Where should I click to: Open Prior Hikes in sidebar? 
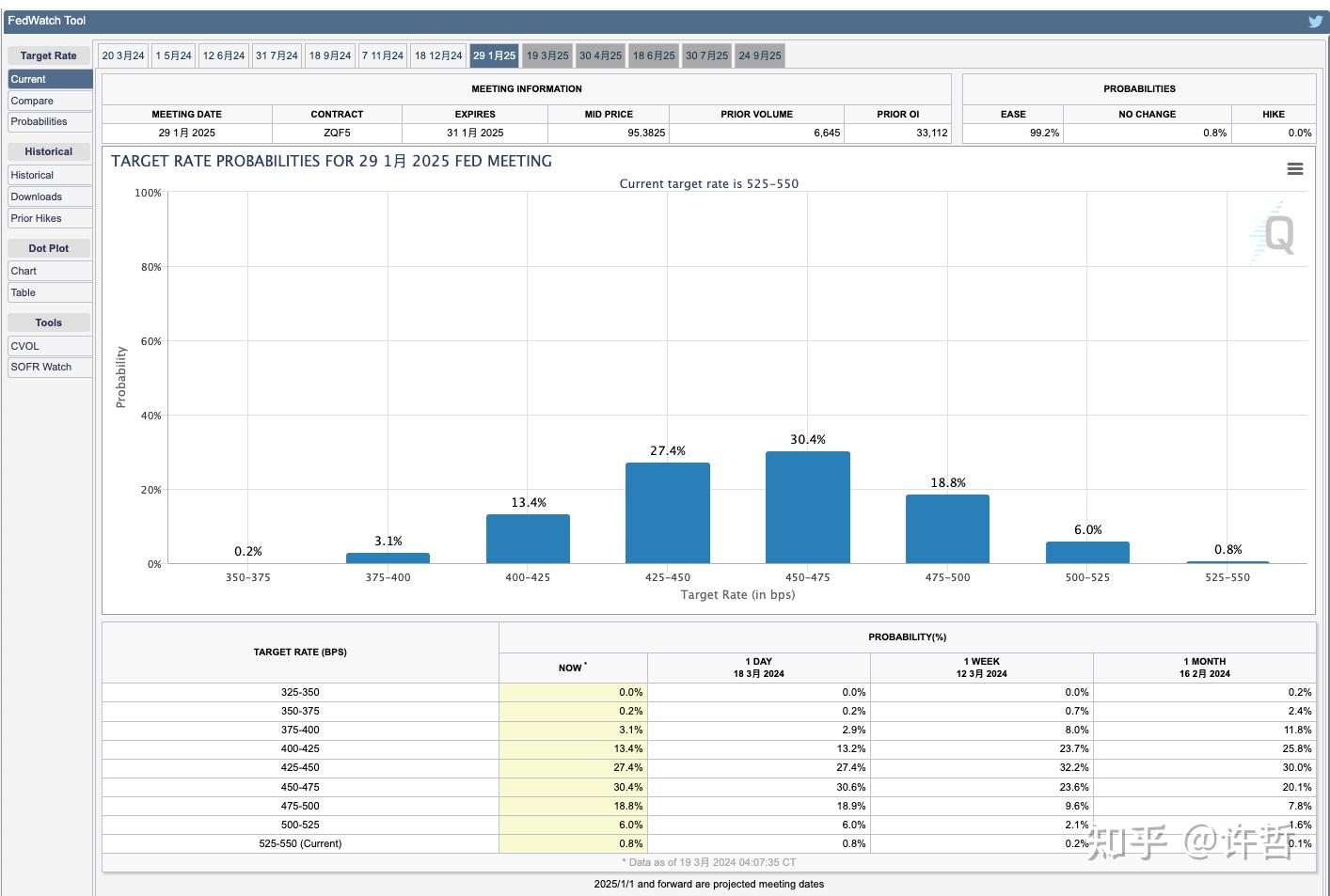click(x=50, y=218)
